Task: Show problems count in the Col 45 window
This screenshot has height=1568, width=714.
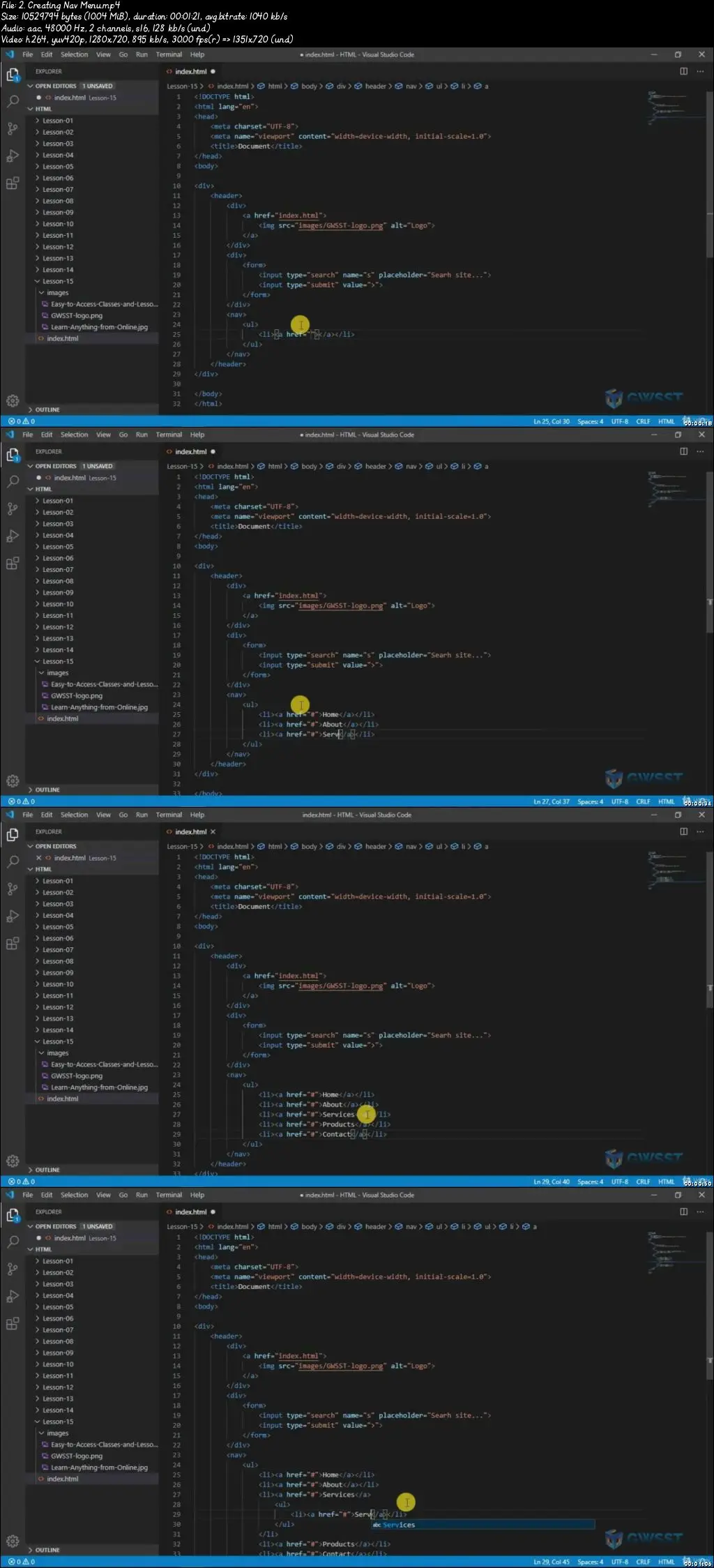Action: point(22,1562)
